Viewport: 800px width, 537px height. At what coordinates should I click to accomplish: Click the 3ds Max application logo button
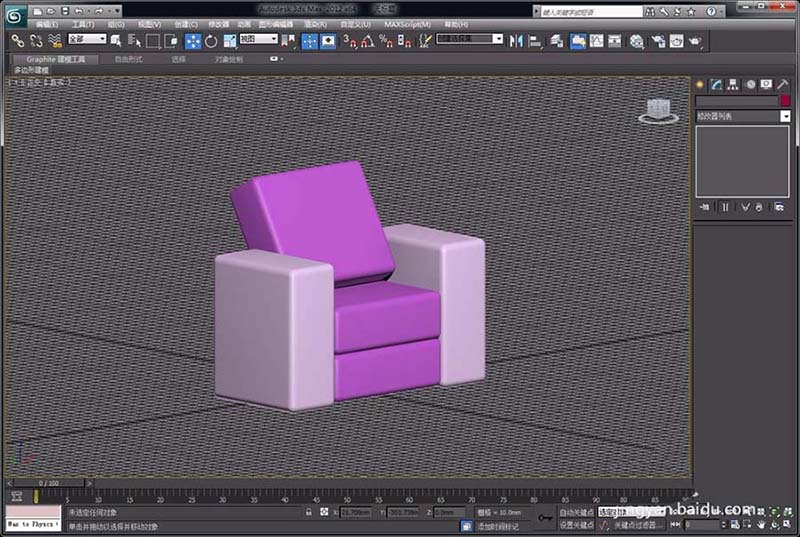click(15, 16)
